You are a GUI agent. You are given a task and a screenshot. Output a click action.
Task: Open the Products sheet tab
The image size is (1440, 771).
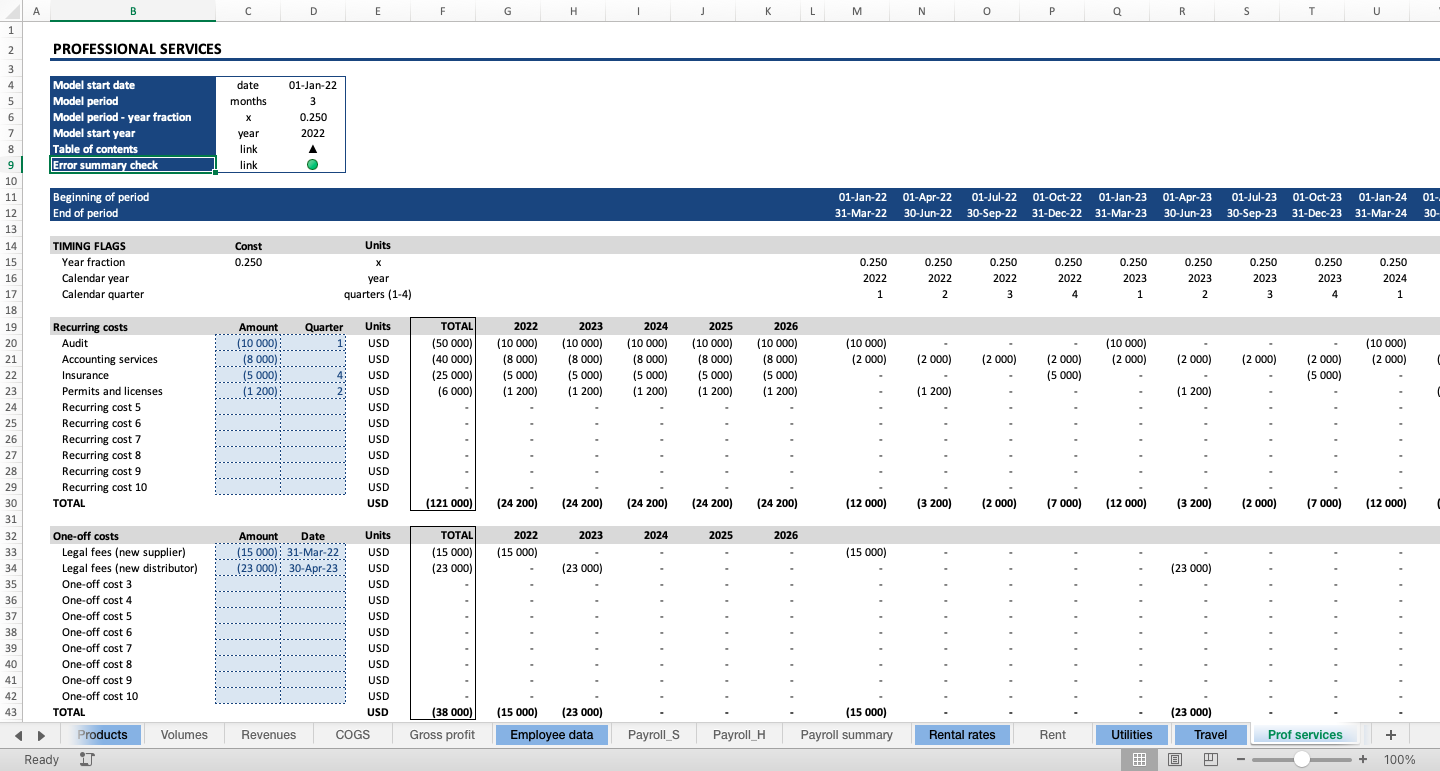[x=103, y=735]
